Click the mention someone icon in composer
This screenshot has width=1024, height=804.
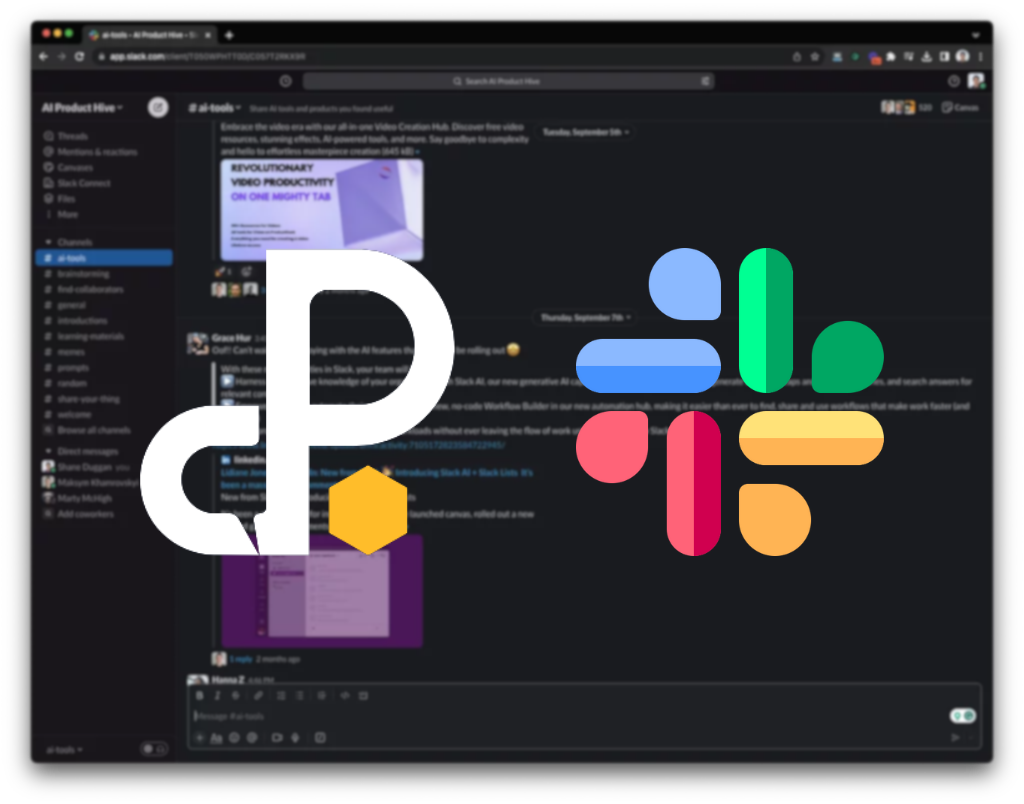point(252,737)
